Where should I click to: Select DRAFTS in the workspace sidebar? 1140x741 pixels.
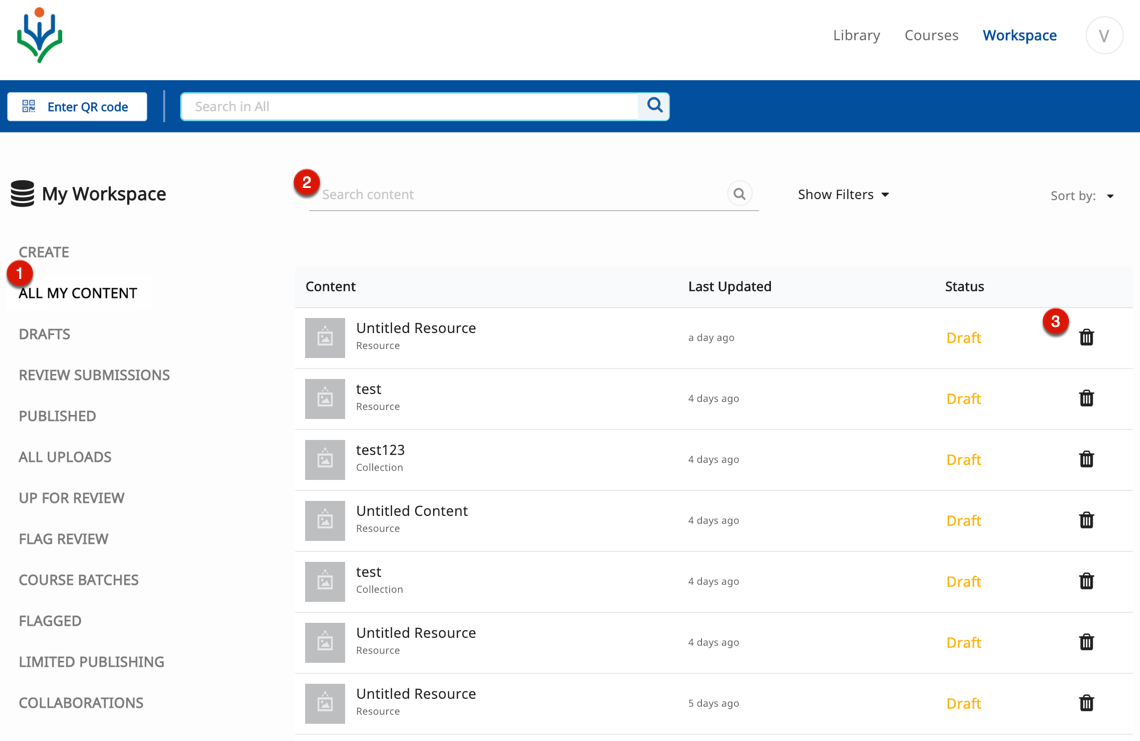(x=45, y=334)
